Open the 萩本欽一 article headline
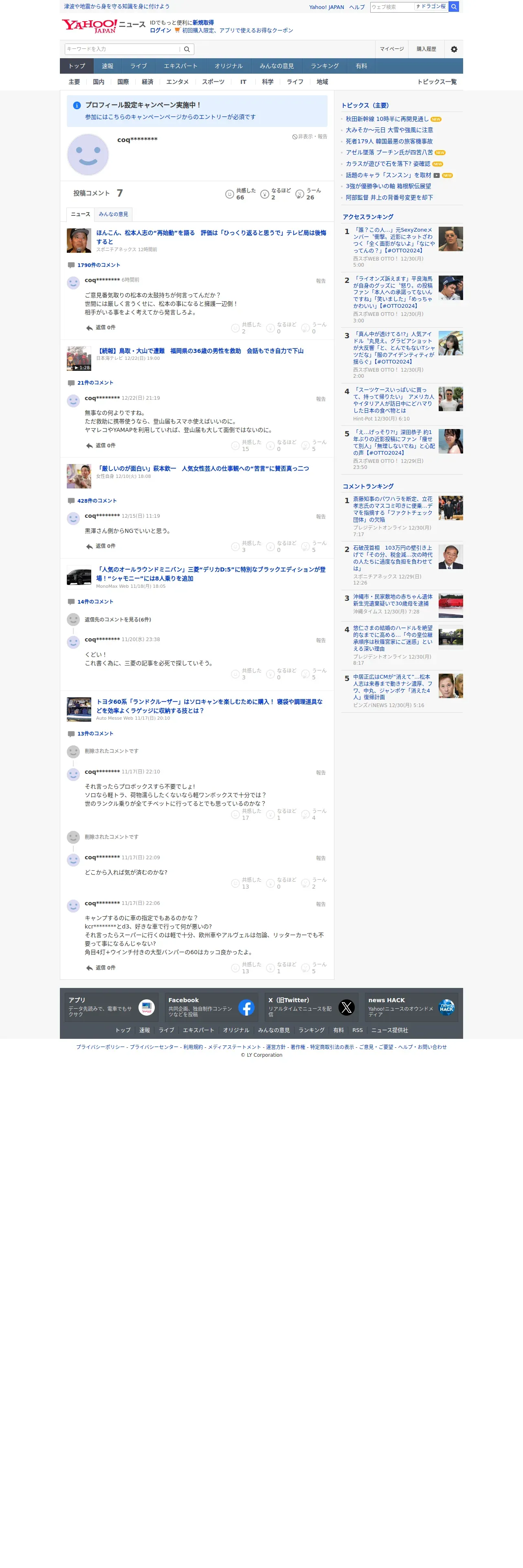Screen dimensions: 523x1568 [203, 469]
